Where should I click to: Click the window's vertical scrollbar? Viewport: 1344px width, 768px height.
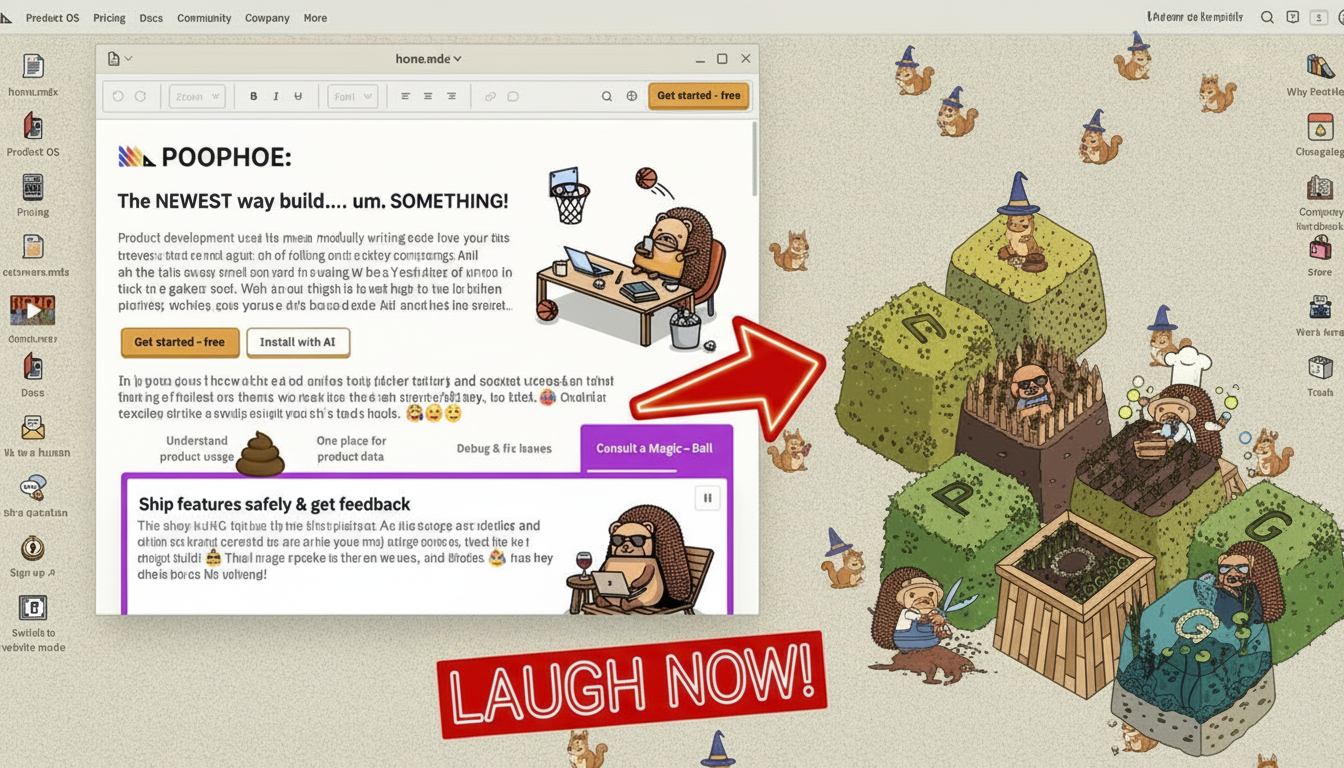click(x=755, y=160)
